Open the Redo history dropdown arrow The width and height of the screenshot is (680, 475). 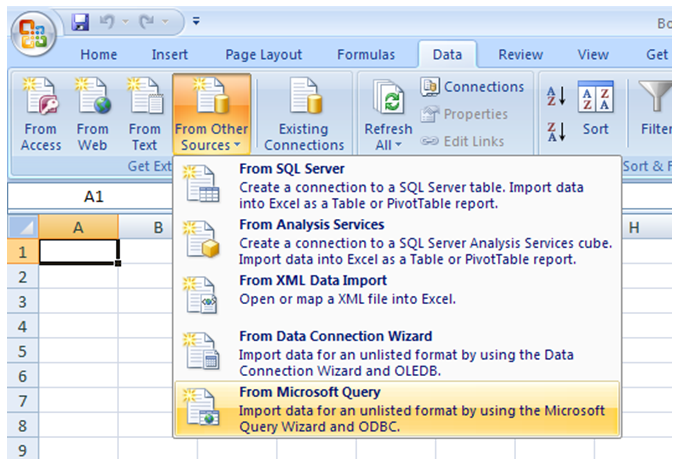(x=165, y=21)
